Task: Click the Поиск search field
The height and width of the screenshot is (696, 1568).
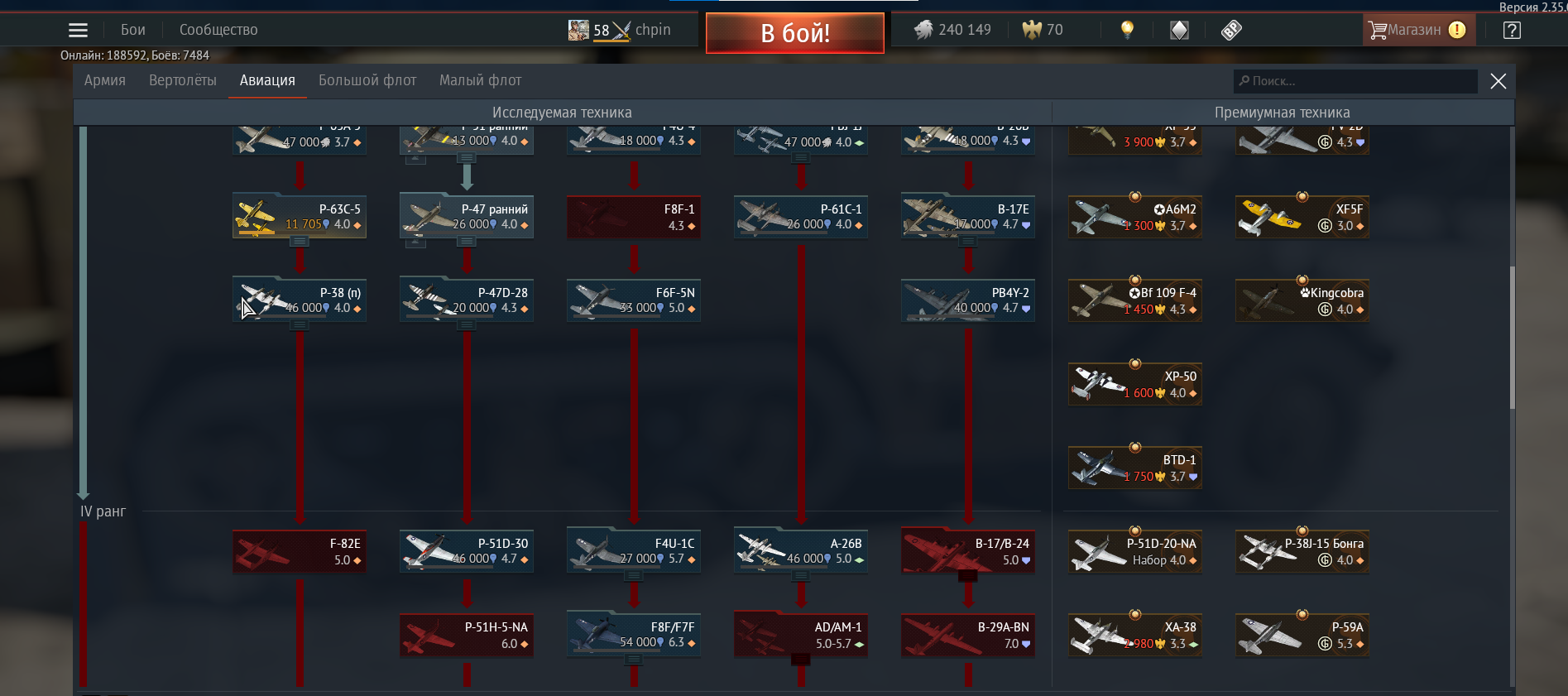Action: pyautogui.click(x=1355, y=81)
